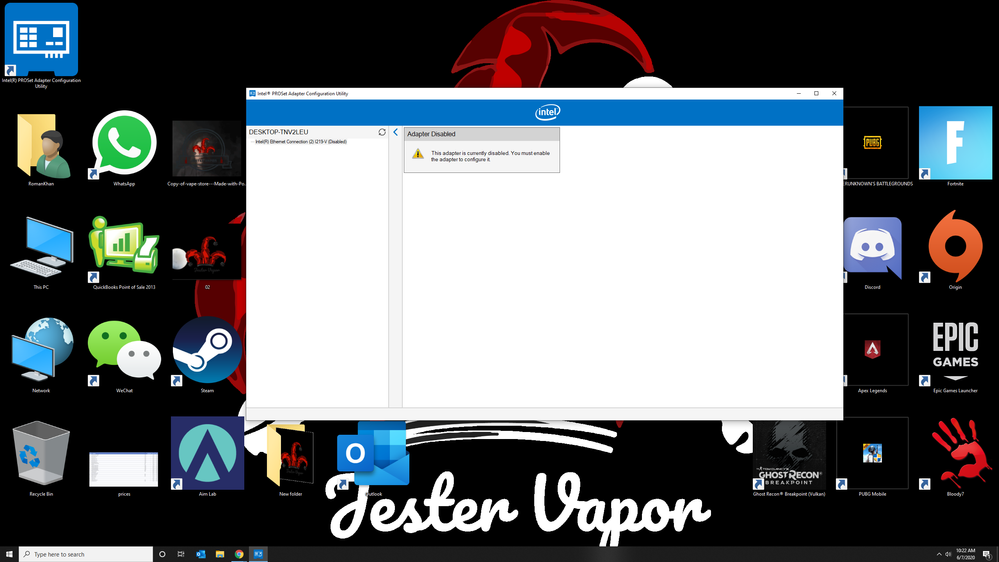Select the Aim Lab desktop shortcut
Image resolution: width=999 pixels, height=562 pixels.
coord(207,458)
